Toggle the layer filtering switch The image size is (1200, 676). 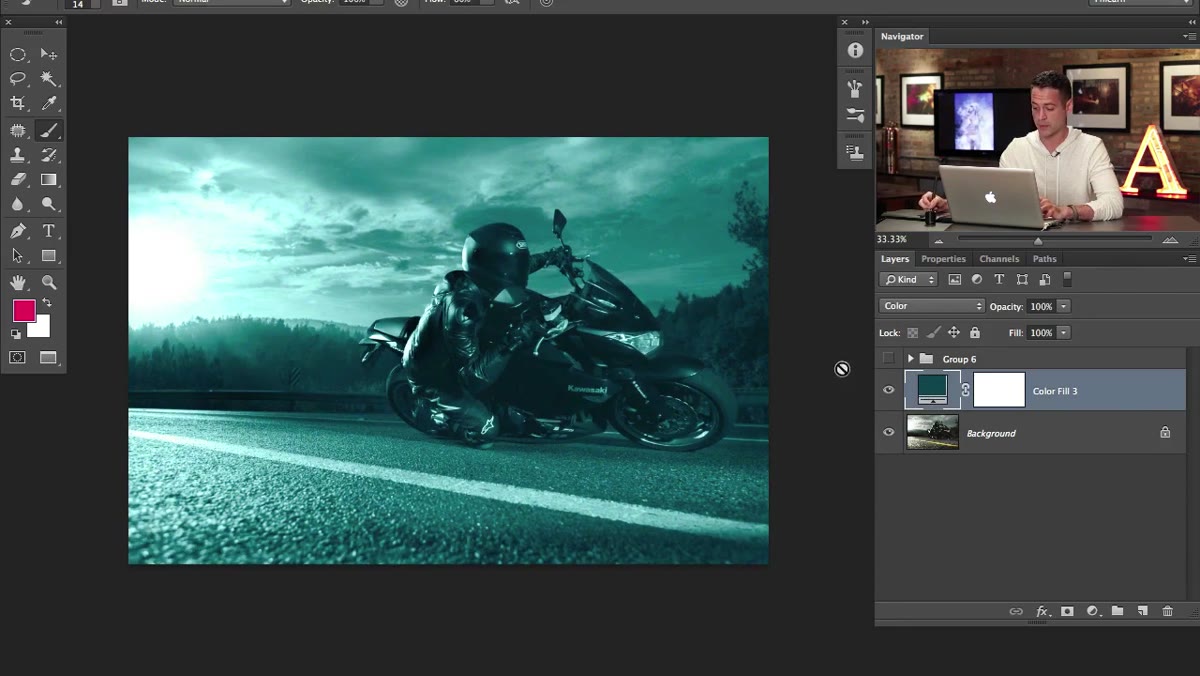pyautogui.click(x=1067, y=280)
